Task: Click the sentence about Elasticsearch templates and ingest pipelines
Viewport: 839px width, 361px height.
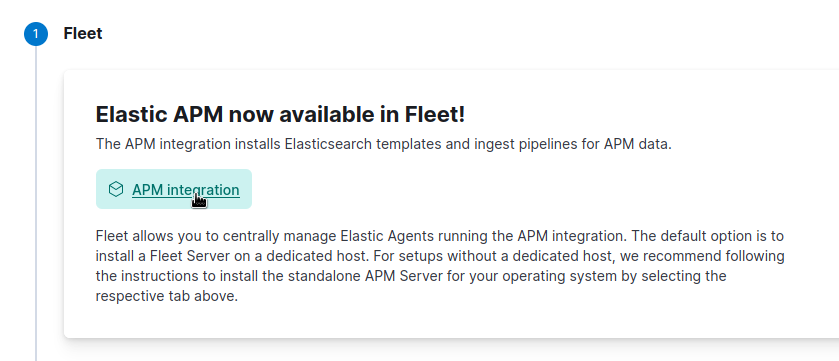Action: pyautogui.click(x=383, y=144)
